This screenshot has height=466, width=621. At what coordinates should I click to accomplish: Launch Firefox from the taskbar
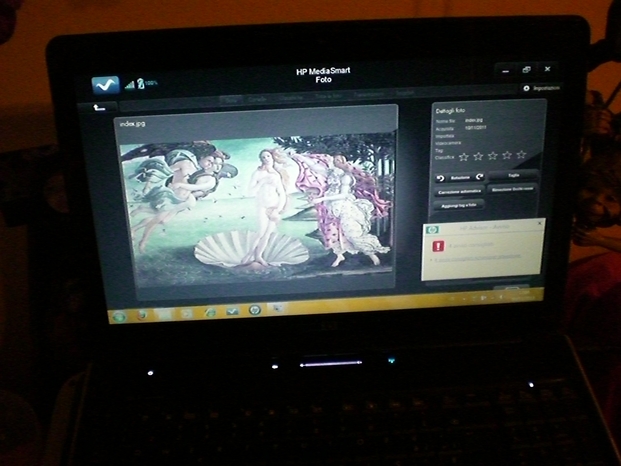tap(142, 315)
